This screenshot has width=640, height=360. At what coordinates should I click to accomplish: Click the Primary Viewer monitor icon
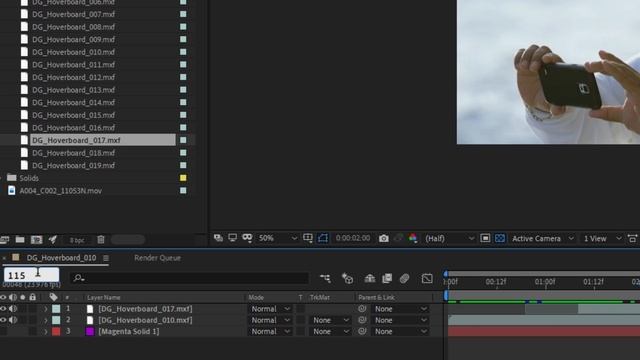pyautogui.click(x=232, y=238)
